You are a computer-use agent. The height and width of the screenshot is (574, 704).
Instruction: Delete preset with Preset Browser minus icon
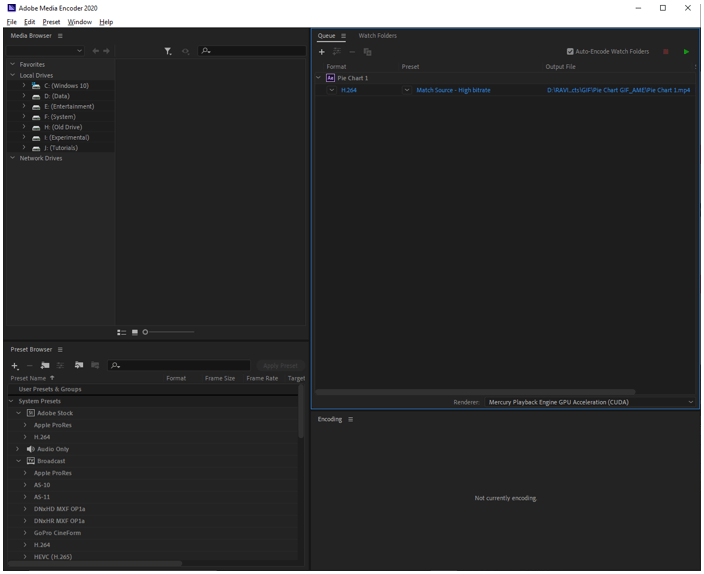click(30, 366)
